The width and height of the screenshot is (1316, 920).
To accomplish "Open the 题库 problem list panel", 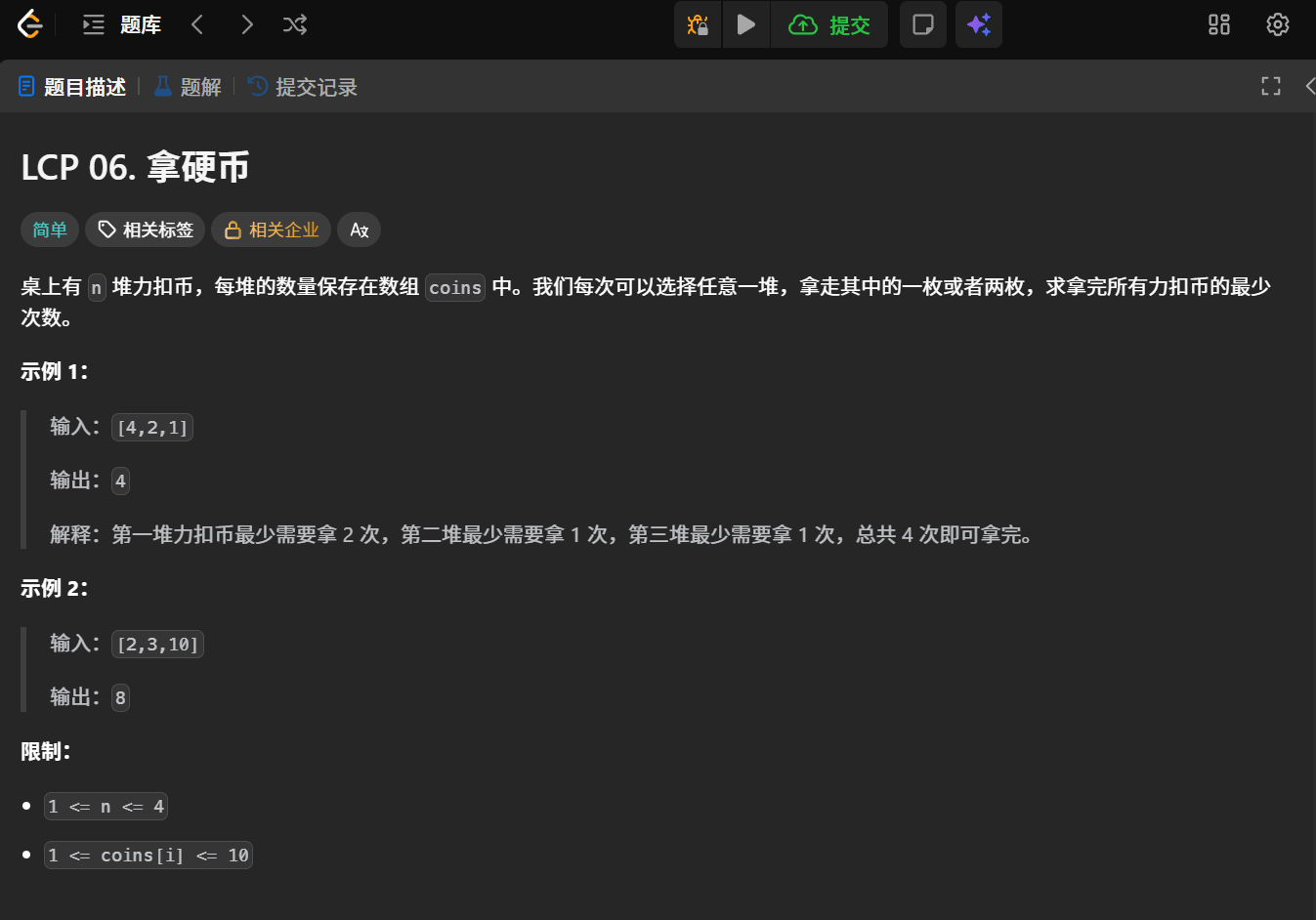I will (x=122, y=24).
